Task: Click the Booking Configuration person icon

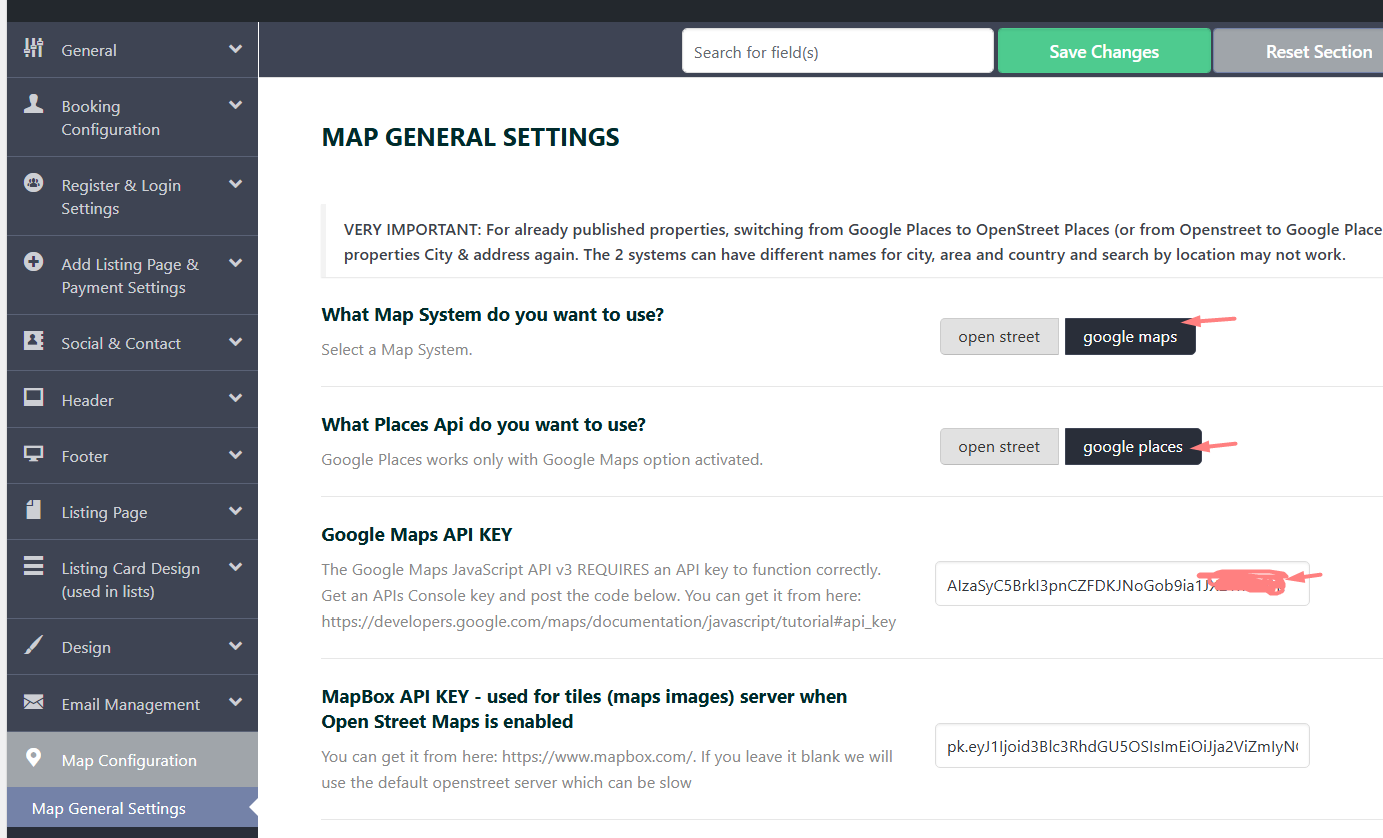Action: pyautogui.click(x=34, y=104)
